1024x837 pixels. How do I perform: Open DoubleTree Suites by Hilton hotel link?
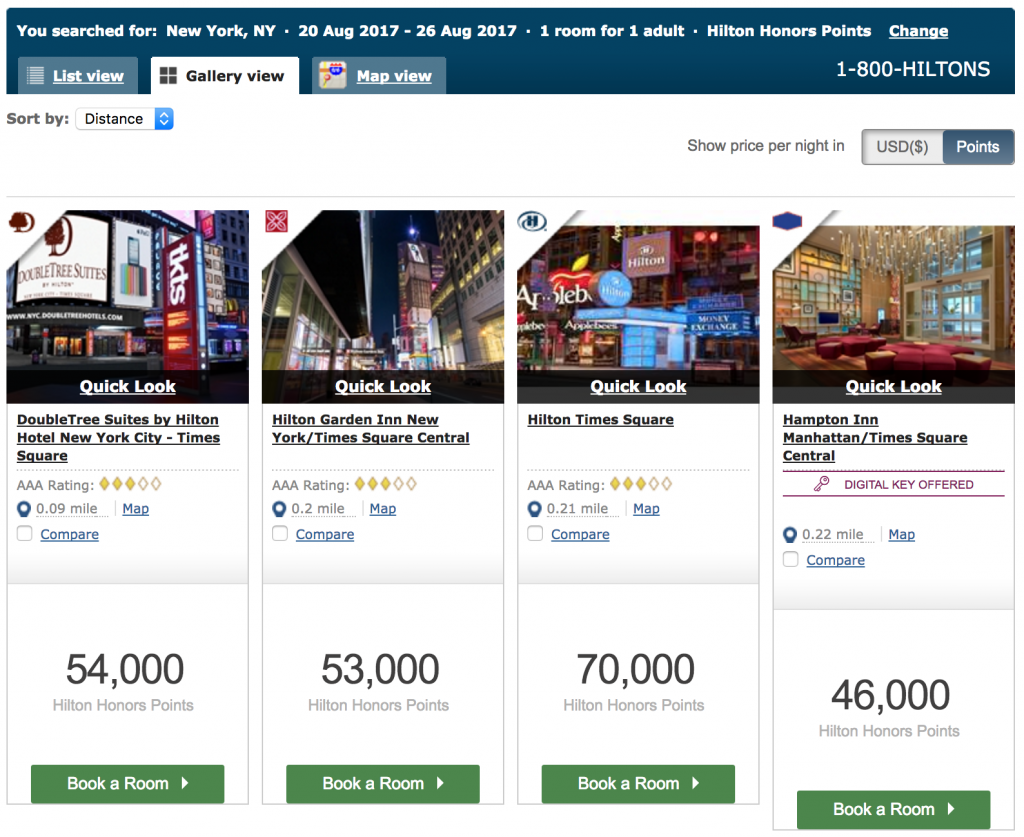pos(118,437)
